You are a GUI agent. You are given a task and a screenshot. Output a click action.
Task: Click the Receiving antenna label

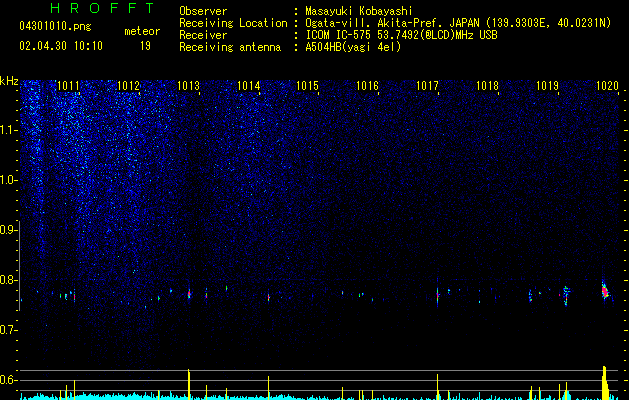230,47
